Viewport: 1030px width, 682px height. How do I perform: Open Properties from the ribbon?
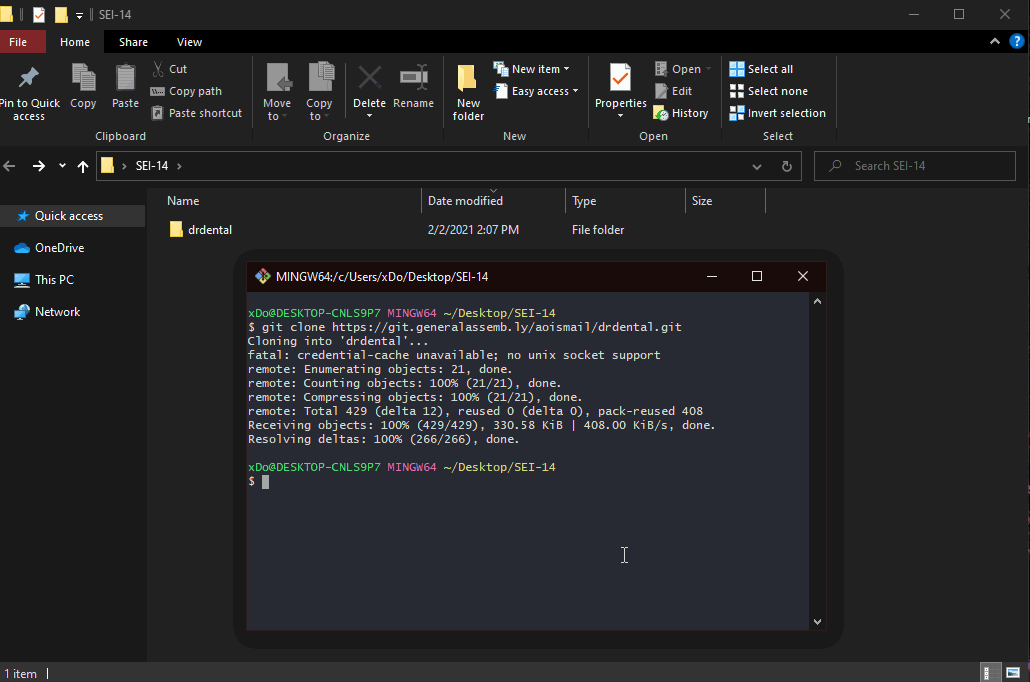[x=620, y=79]
